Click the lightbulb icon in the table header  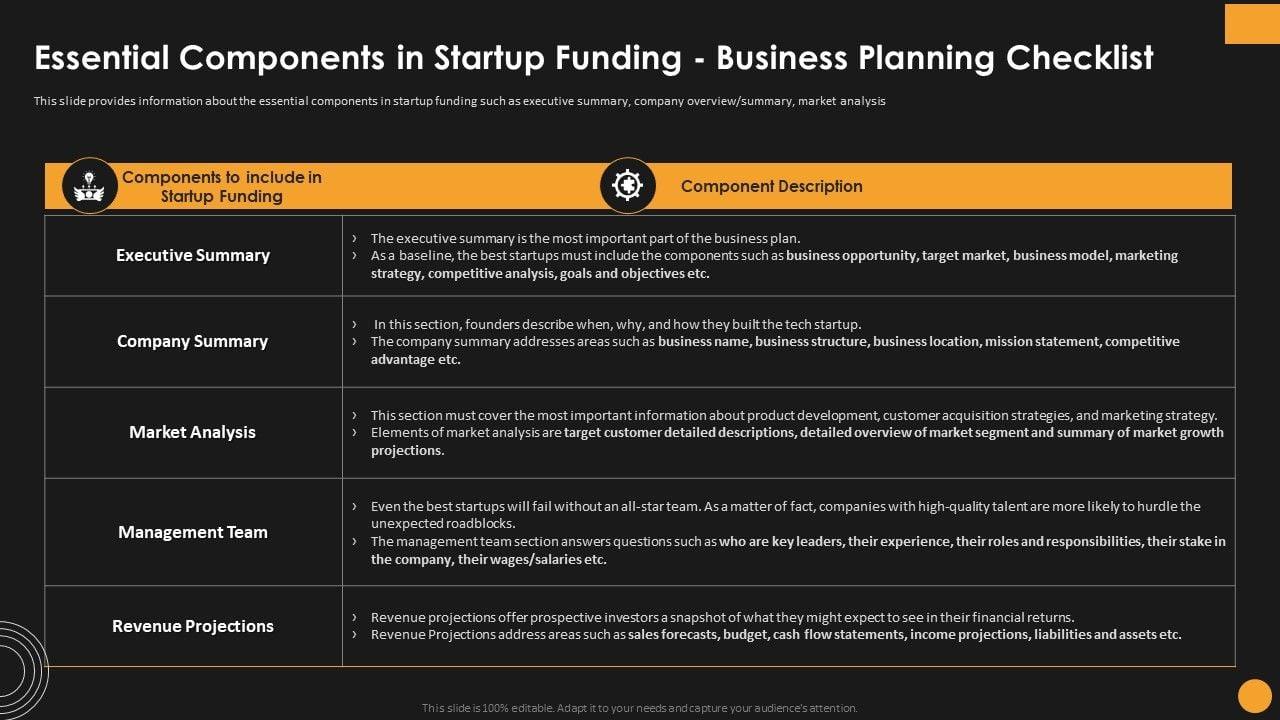point(90,186)
